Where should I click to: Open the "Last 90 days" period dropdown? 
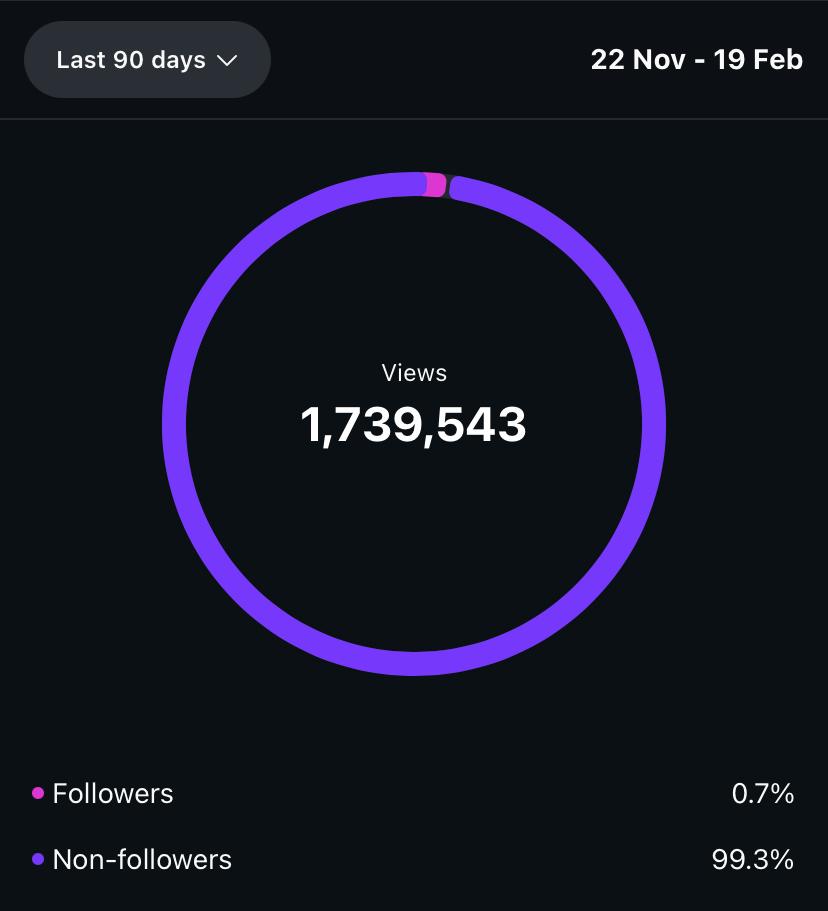146,60
